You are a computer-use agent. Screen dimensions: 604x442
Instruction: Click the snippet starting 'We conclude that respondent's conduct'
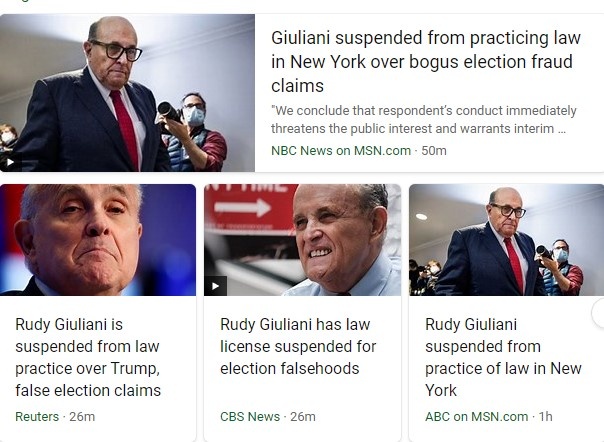[x=424, y=120]
